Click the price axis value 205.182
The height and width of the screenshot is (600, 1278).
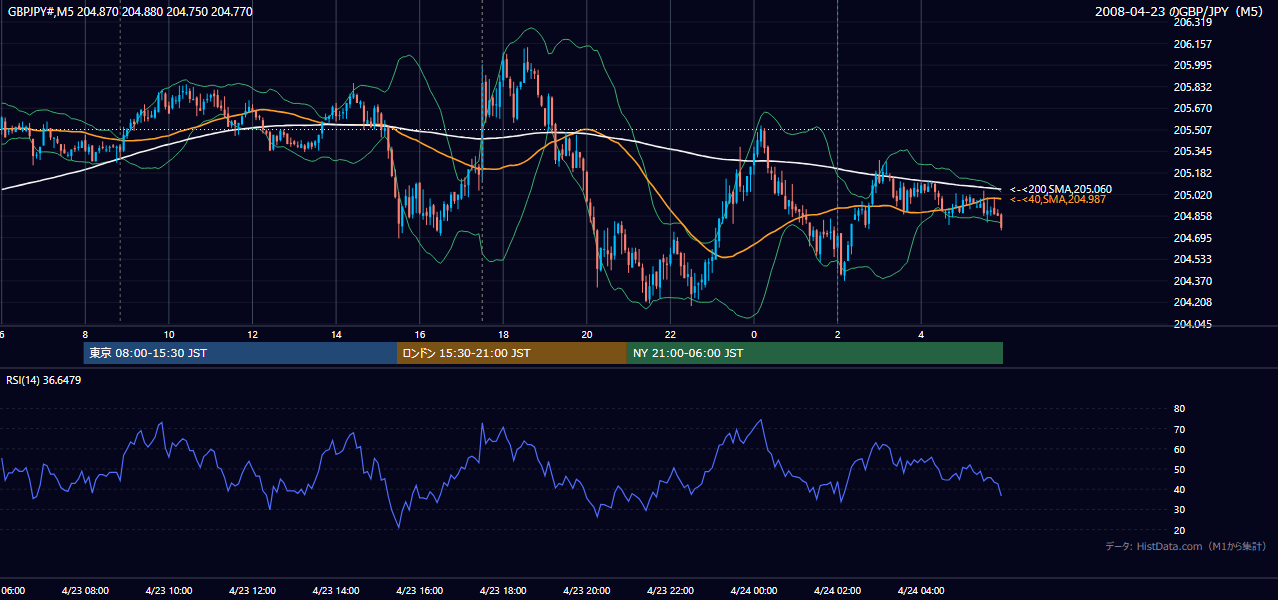(x=1192, y=173)
